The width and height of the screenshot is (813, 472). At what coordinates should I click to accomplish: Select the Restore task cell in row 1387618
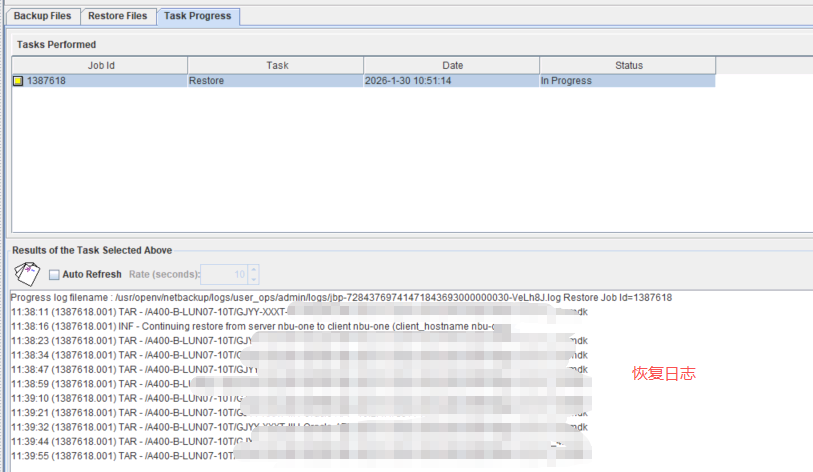pyautogui.click(x=276, y=81)
